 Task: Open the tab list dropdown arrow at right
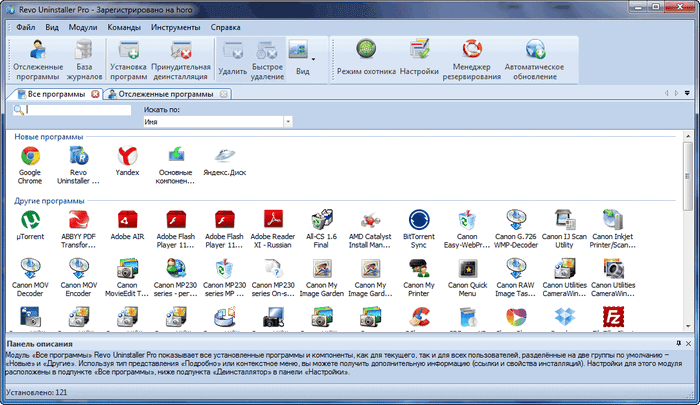(x=687, y=93)
